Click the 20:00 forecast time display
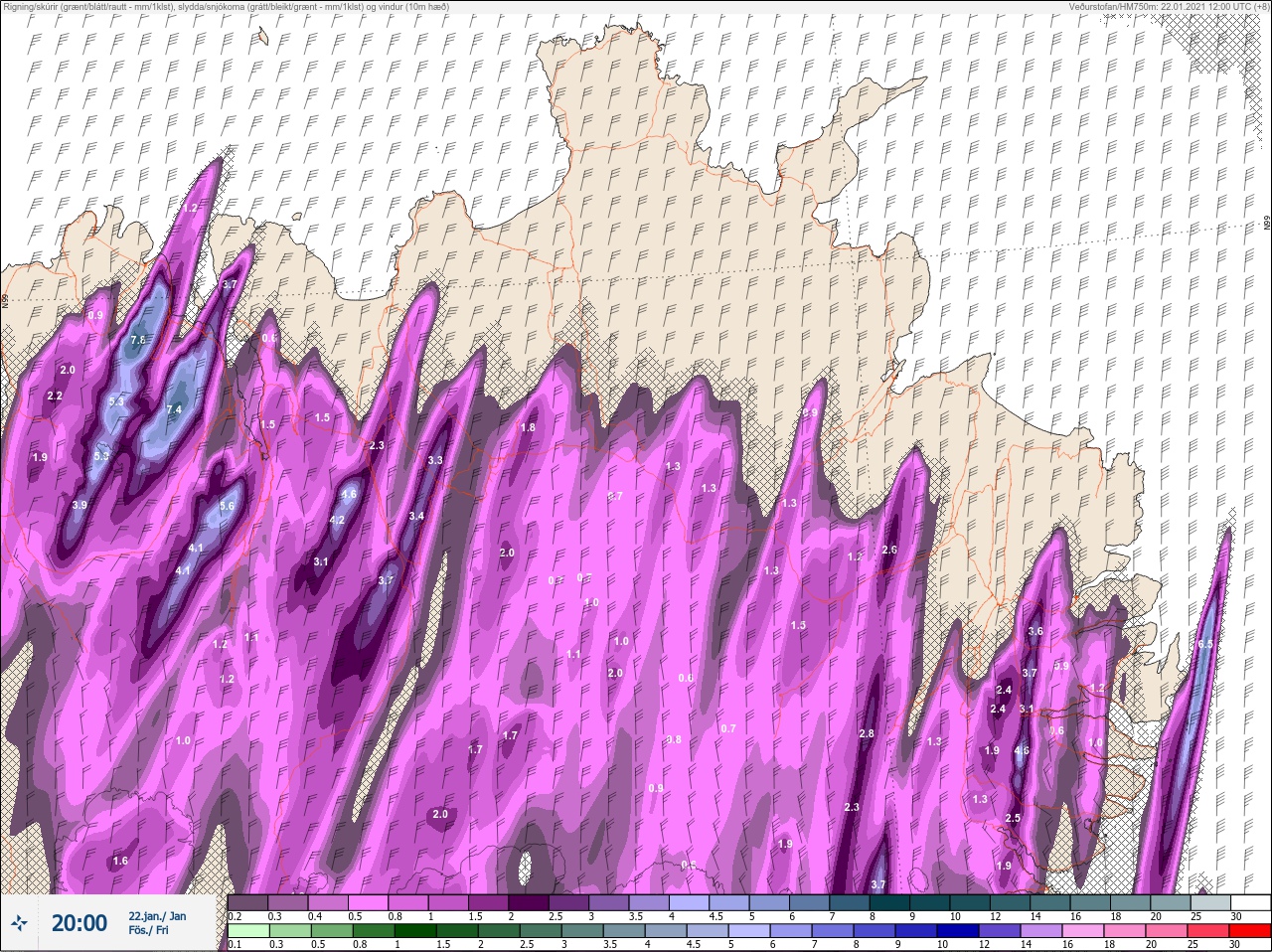The width and height of the screenshot is (1272, 952). [x=79, y=923]
